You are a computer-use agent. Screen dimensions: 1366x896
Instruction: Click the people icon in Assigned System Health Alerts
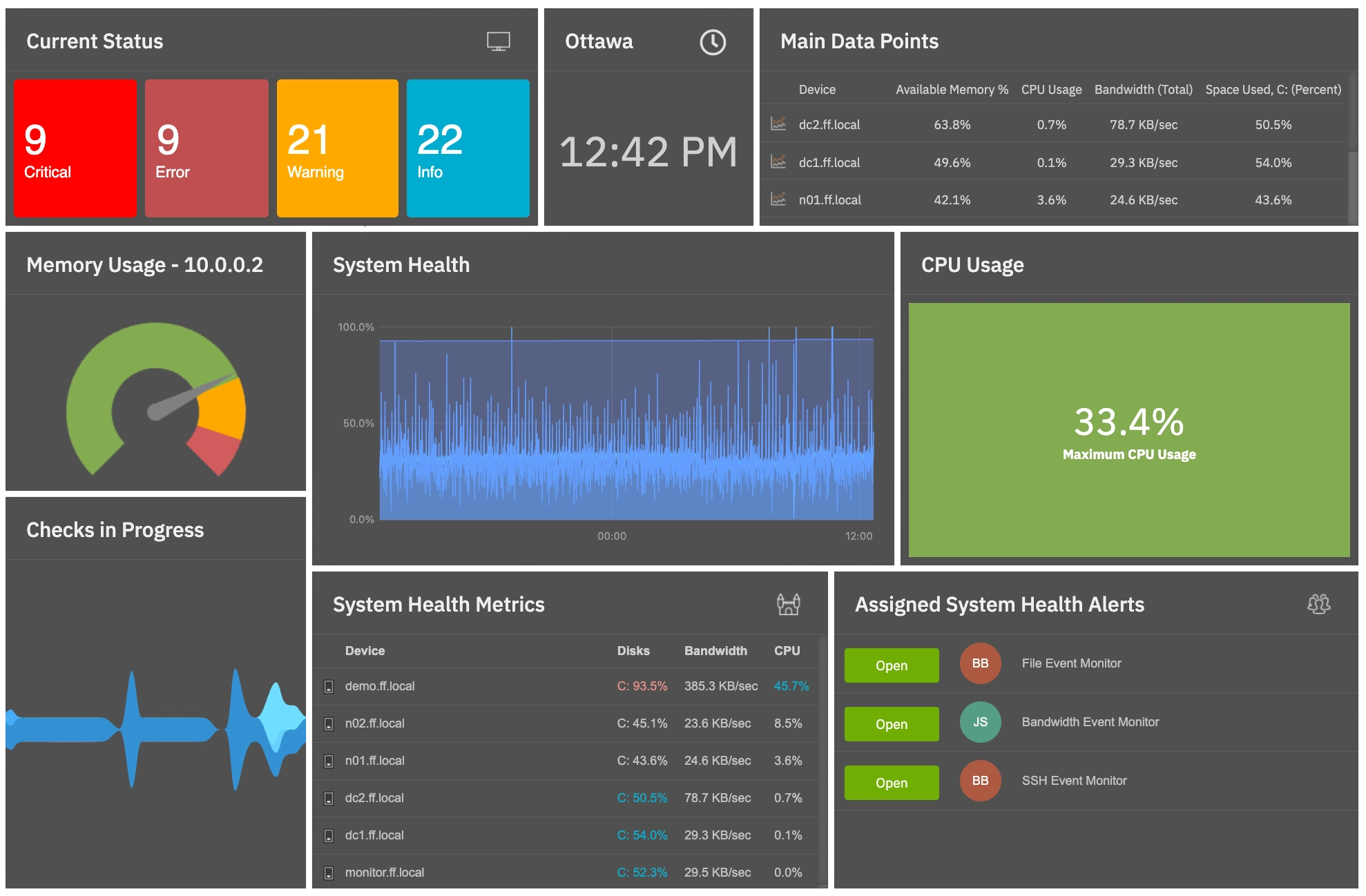coord(1318,604)
